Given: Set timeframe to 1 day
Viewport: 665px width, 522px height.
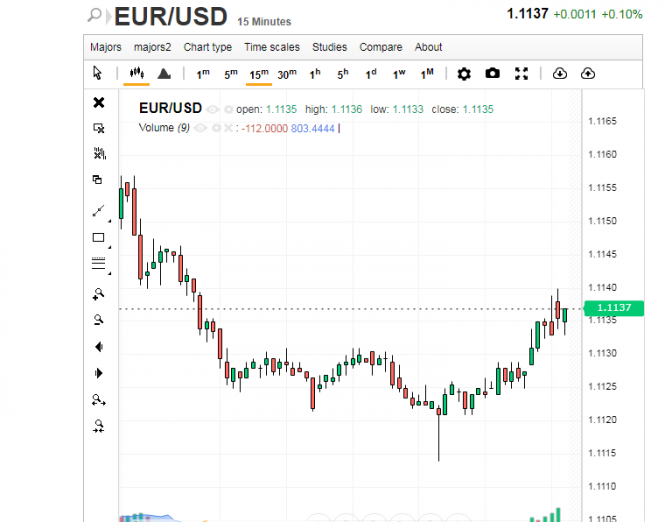Looking at the screenshot, I should tap(371, 74).
